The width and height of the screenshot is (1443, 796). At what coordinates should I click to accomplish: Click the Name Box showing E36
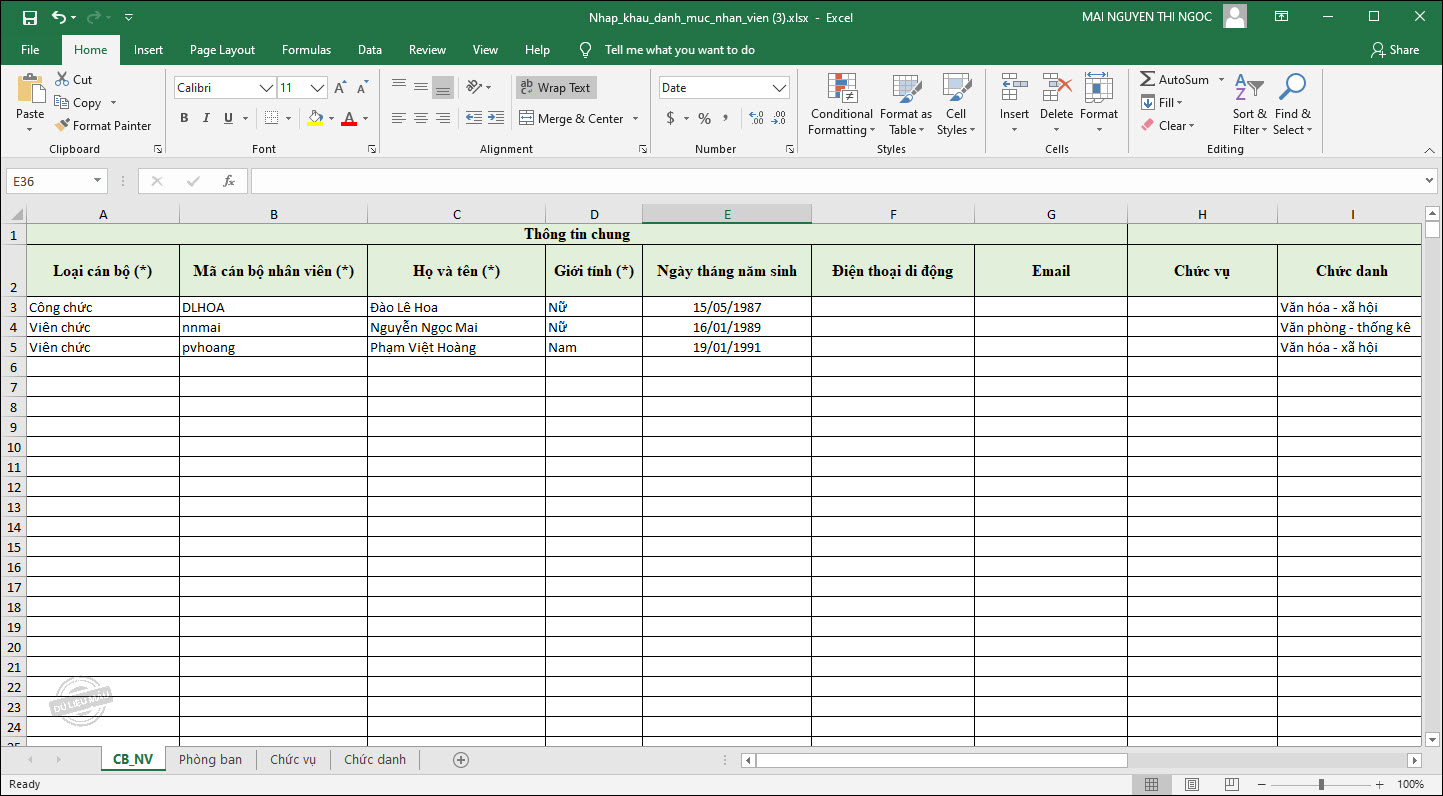pos(48,181)
